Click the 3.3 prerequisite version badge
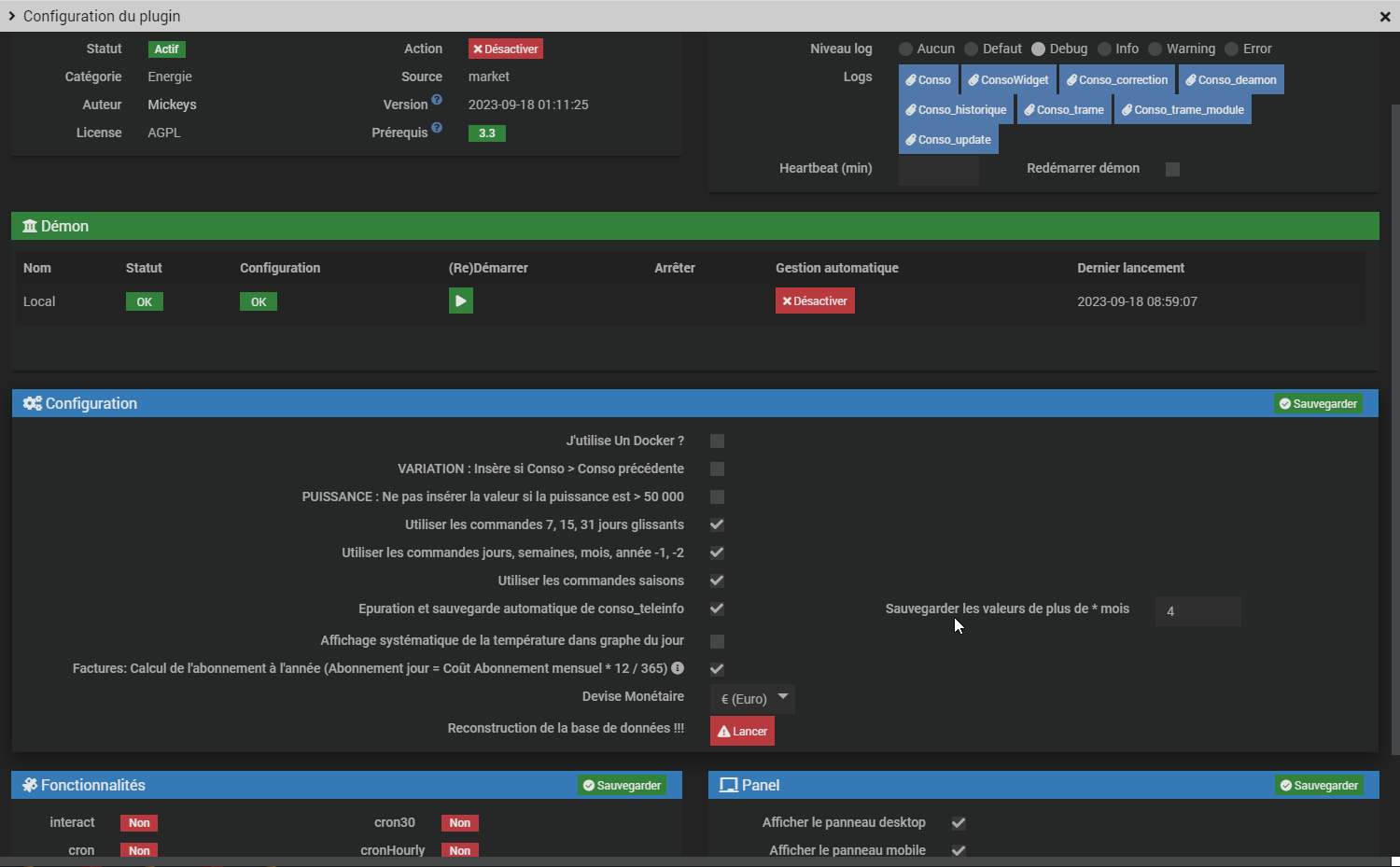1400x867 pixels. pos(487,133)
